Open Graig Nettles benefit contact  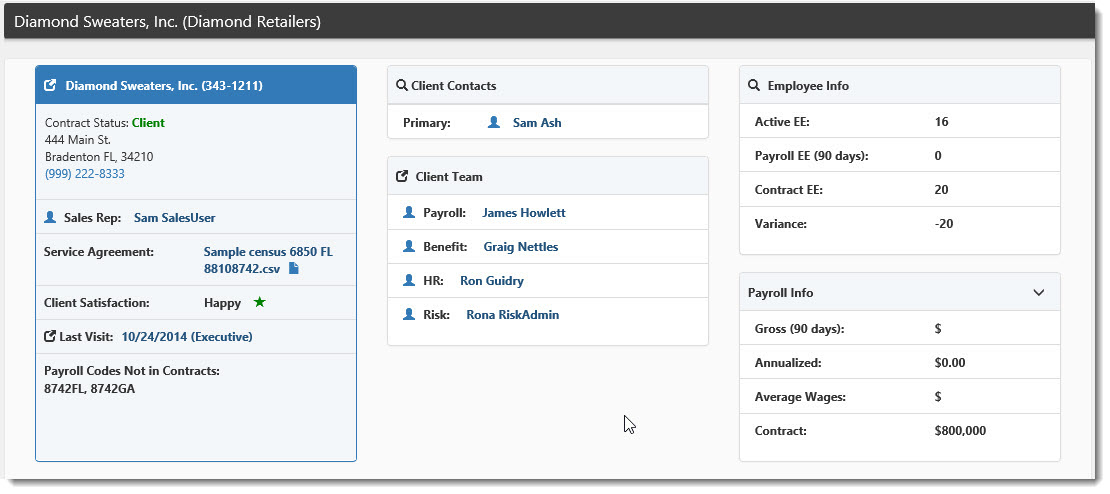click(521, 246)
